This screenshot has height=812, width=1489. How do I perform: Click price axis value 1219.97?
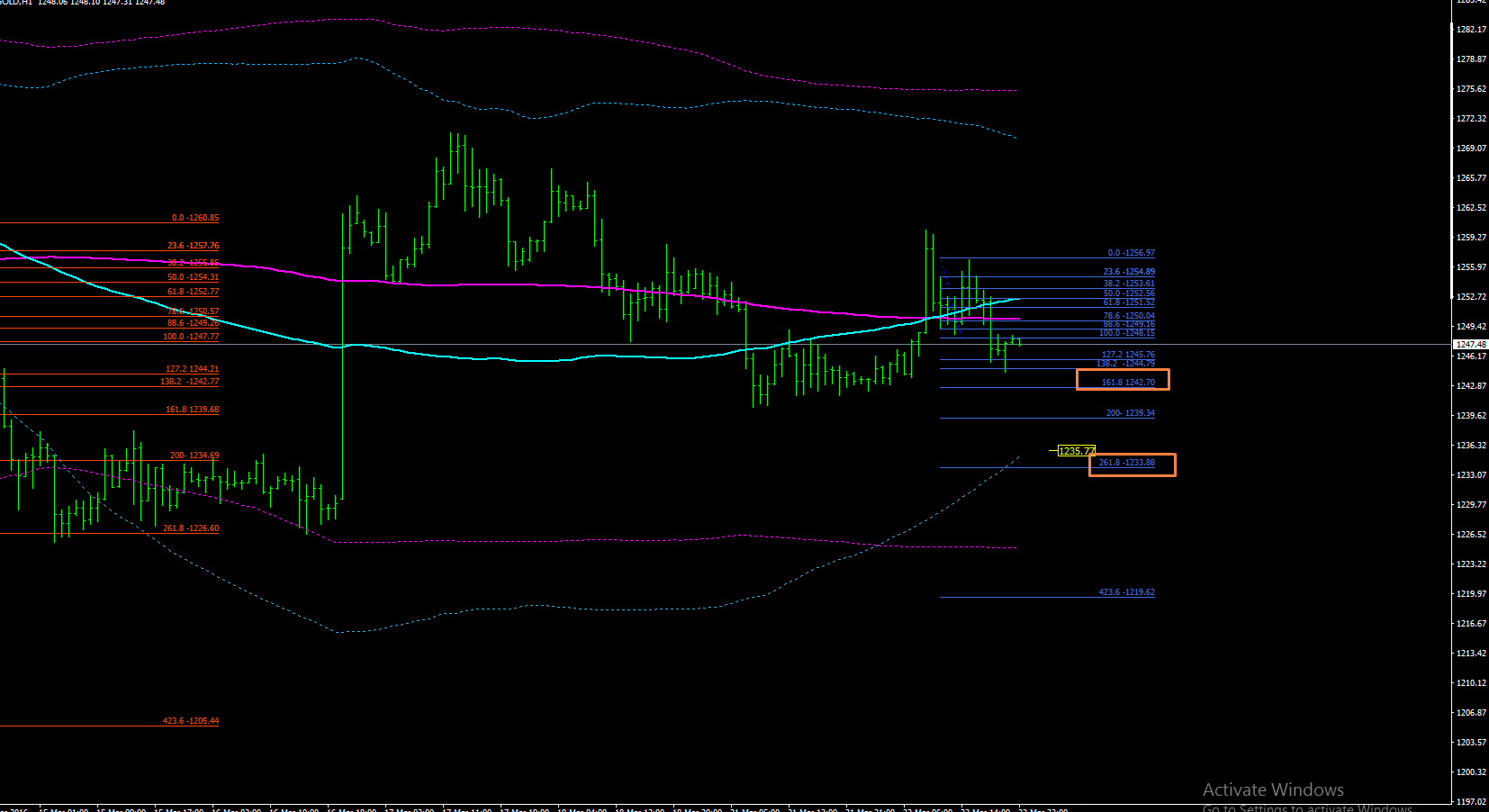click(1471, 594)
